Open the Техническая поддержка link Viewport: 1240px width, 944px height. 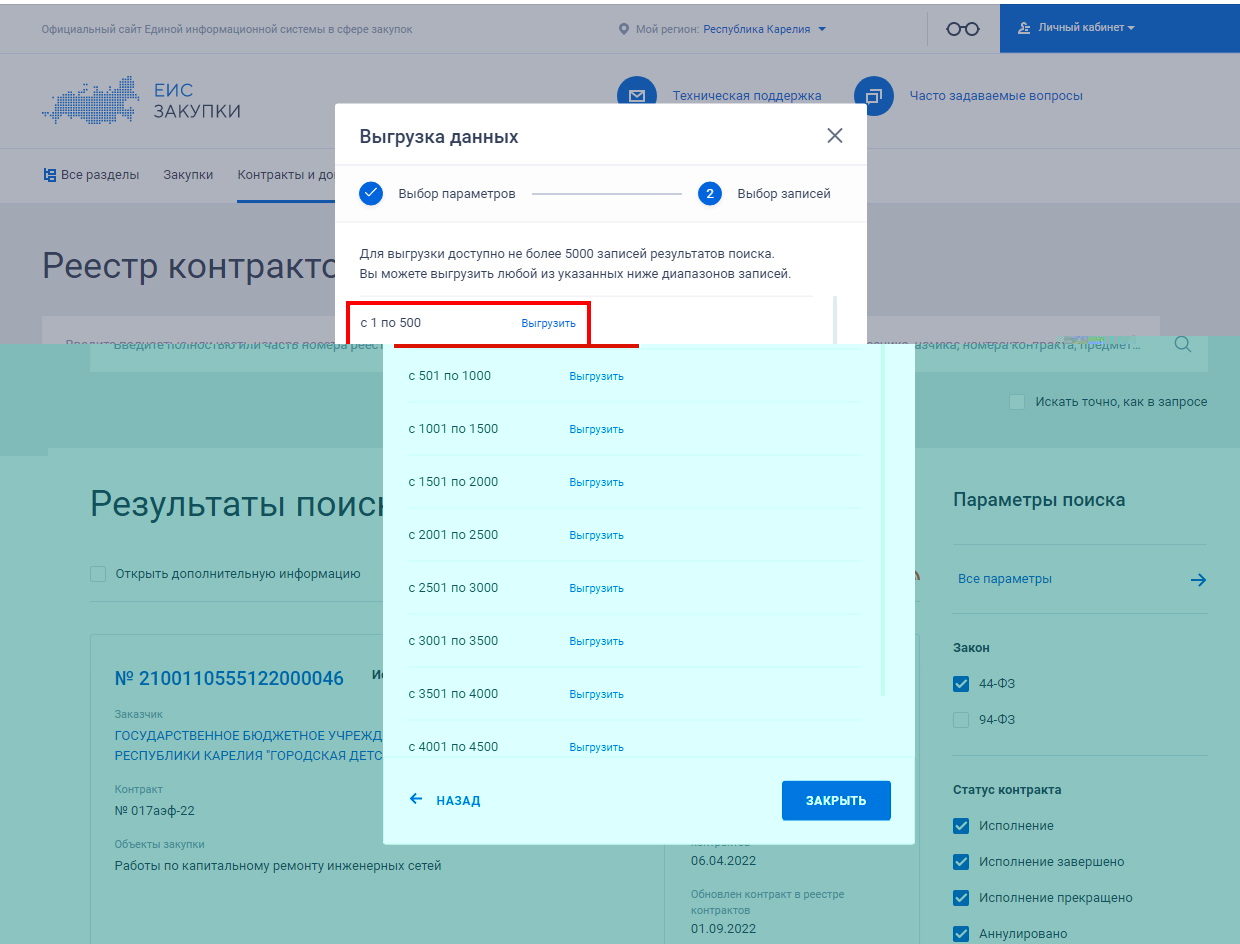[x=747, y=96]
